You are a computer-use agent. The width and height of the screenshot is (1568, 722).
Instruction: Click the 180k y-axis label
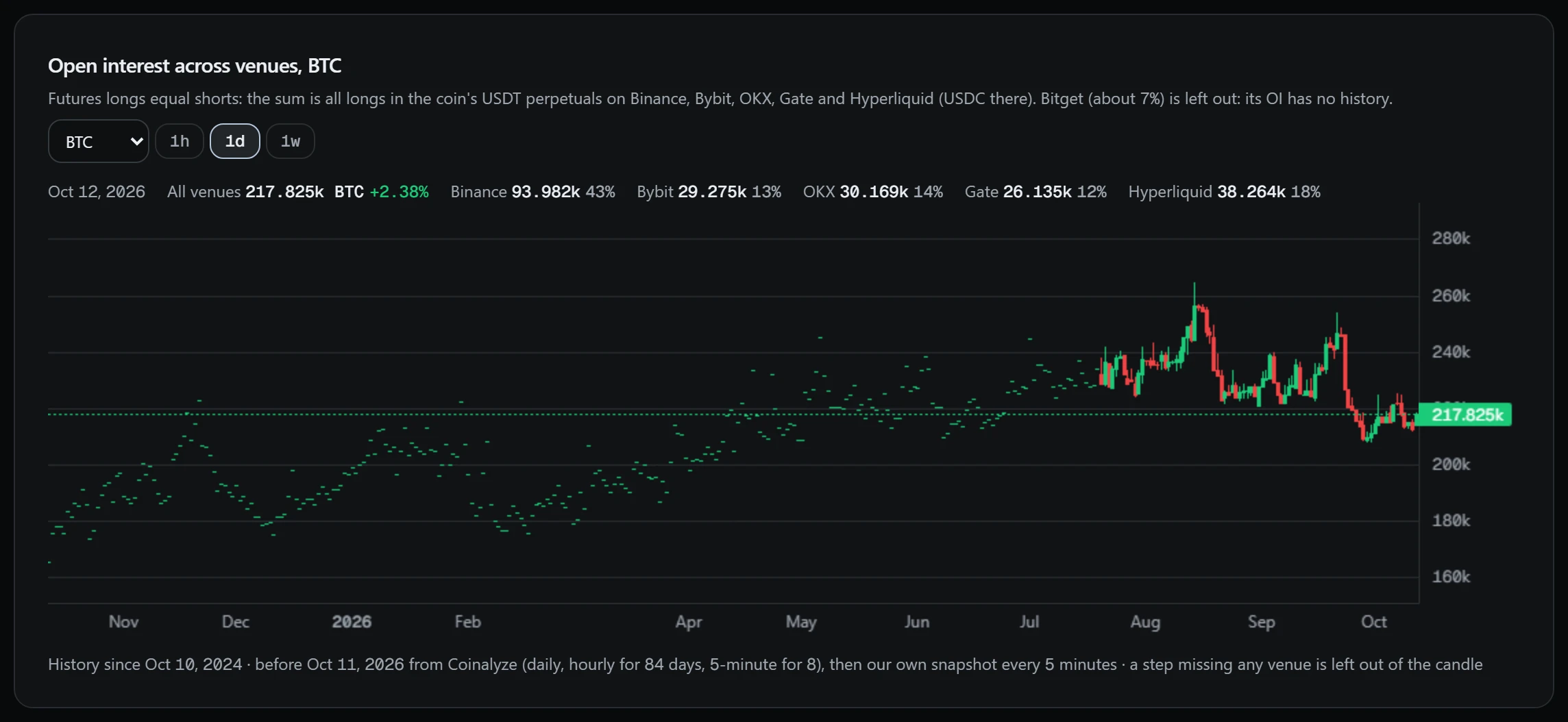[1451, 521]
